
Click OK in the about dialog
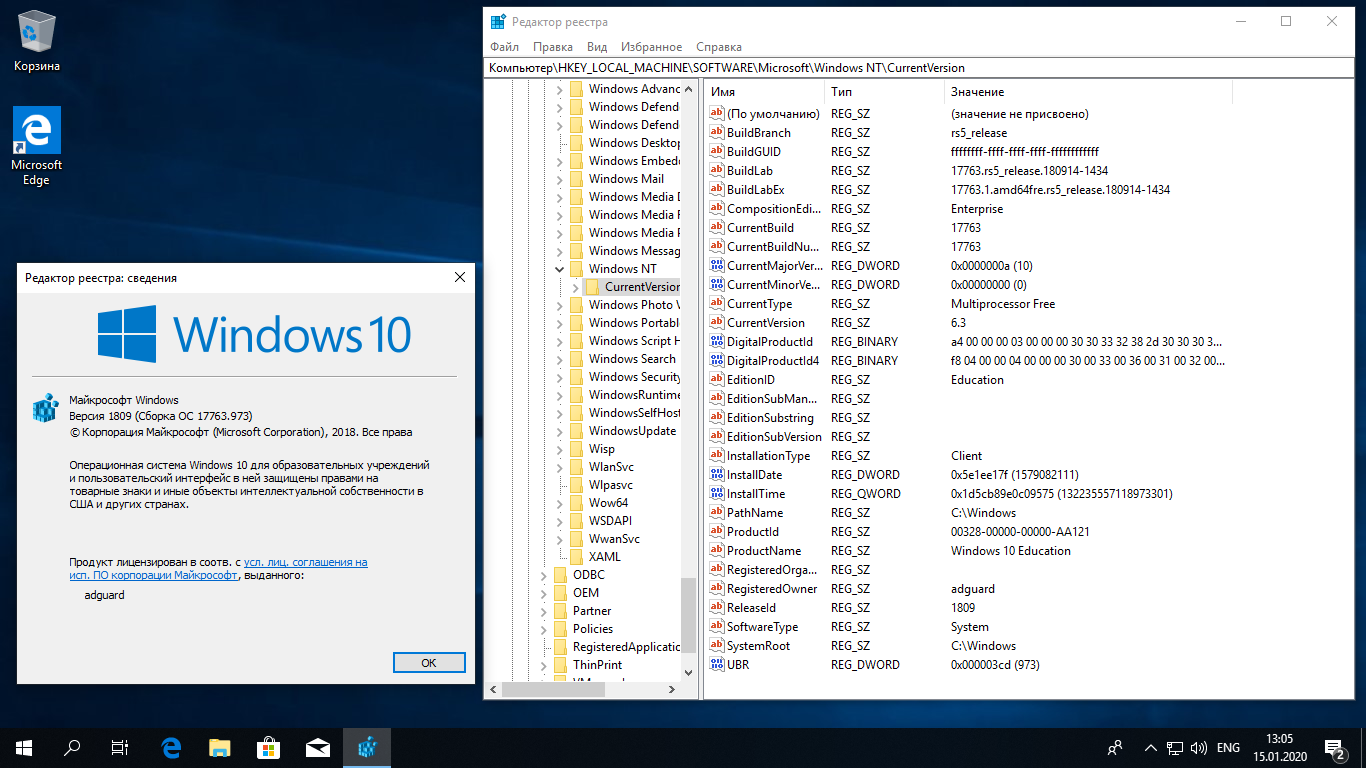pyautogui.click(x=429, y=662)
